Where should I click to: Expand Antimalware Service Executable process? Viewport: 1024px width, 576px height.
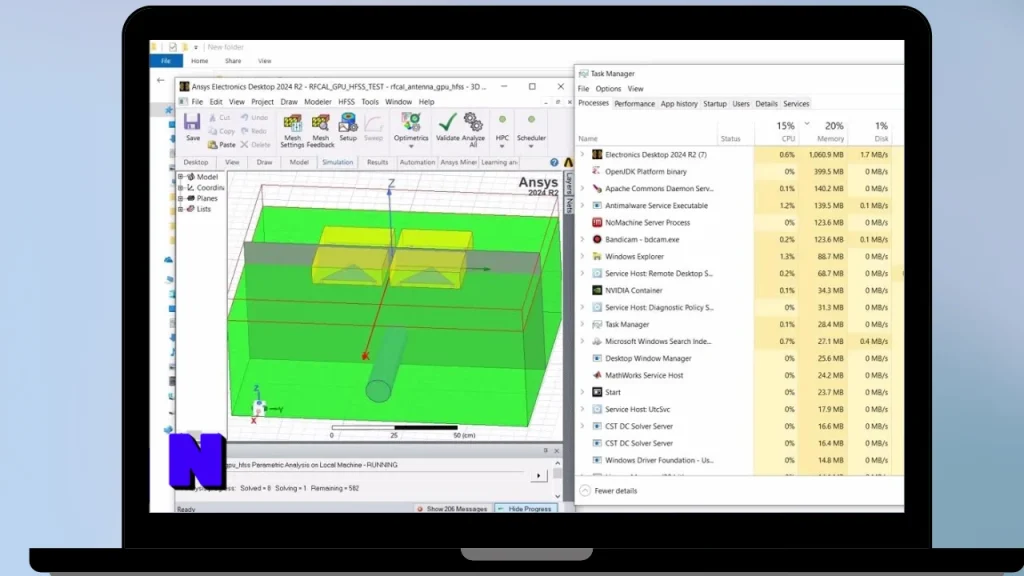coord(583,206)
